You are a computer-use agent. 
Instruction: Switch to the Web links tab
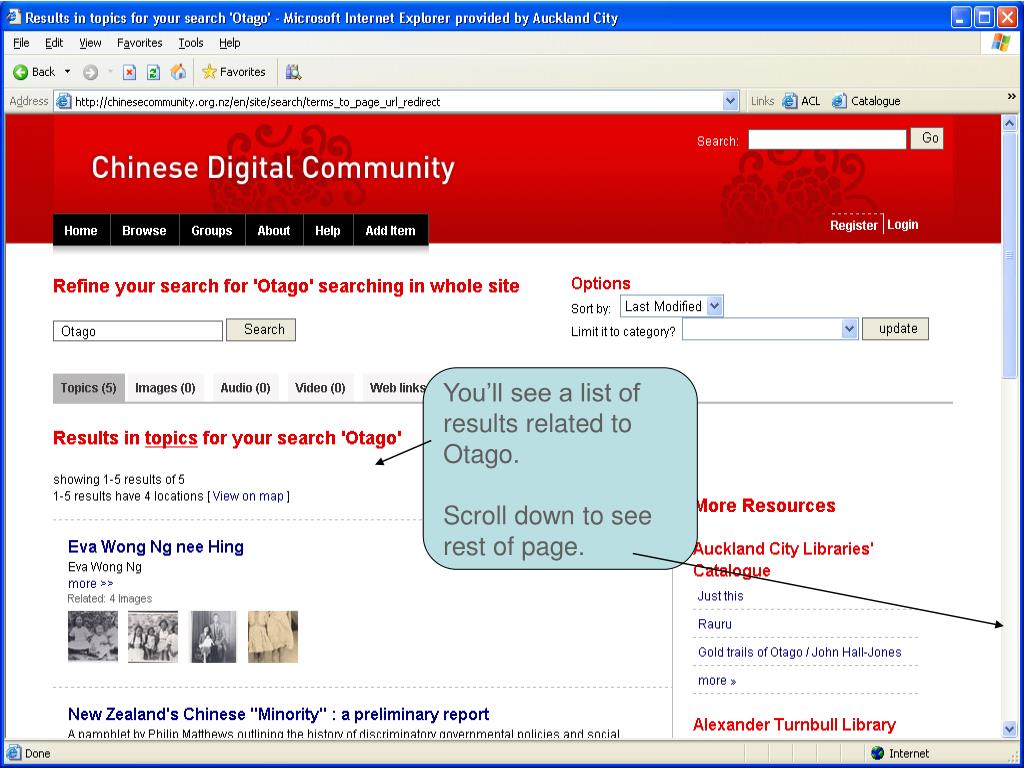[x=394, y=388]
